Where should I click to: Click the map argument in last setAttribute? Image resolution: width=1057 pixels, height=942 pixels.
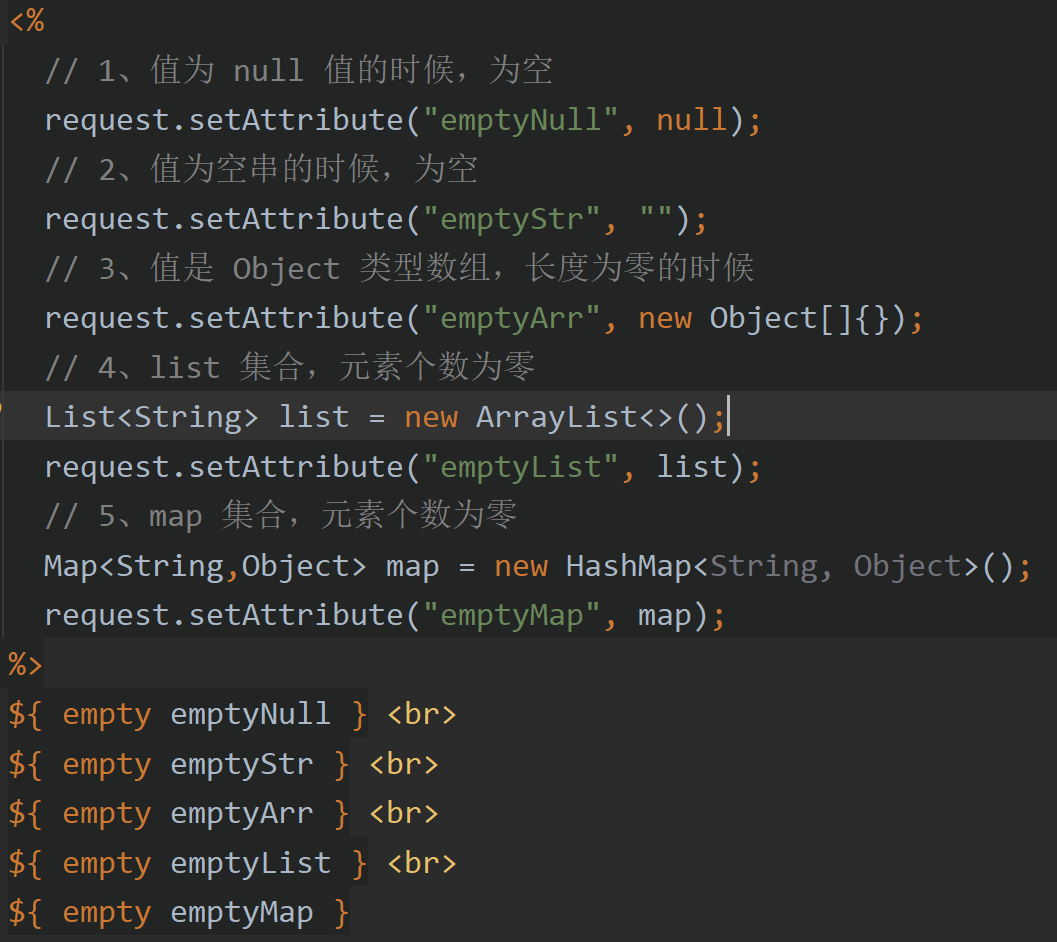click(665, 616)
